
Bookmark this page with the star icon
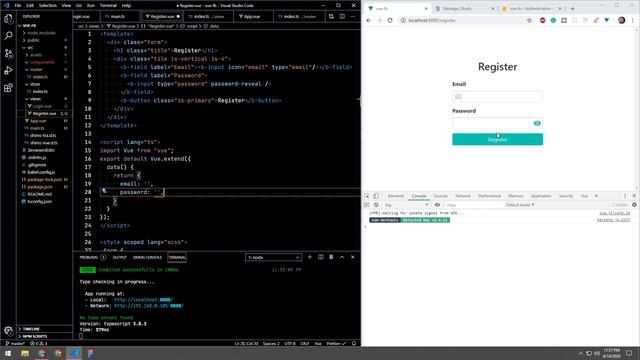tap(529, 20)
